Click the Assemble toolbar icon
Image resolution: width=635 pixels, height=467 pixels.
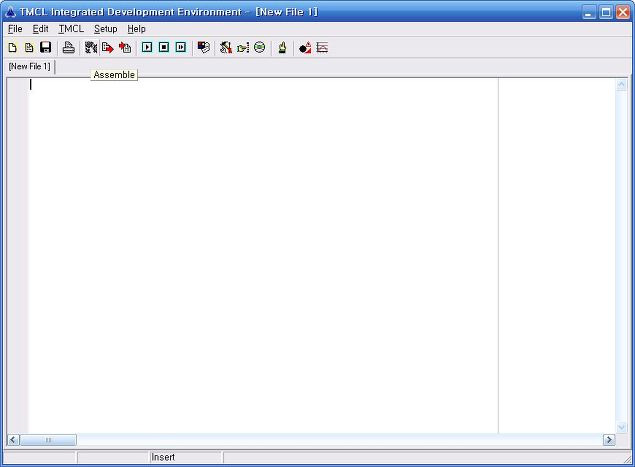(x=91, y=48)
